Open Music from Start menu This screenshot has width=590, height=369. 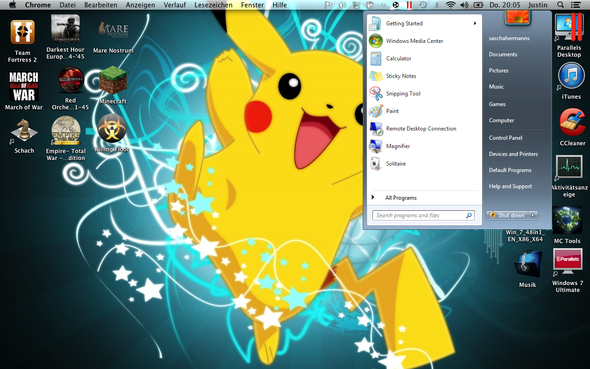click(496, 87)
